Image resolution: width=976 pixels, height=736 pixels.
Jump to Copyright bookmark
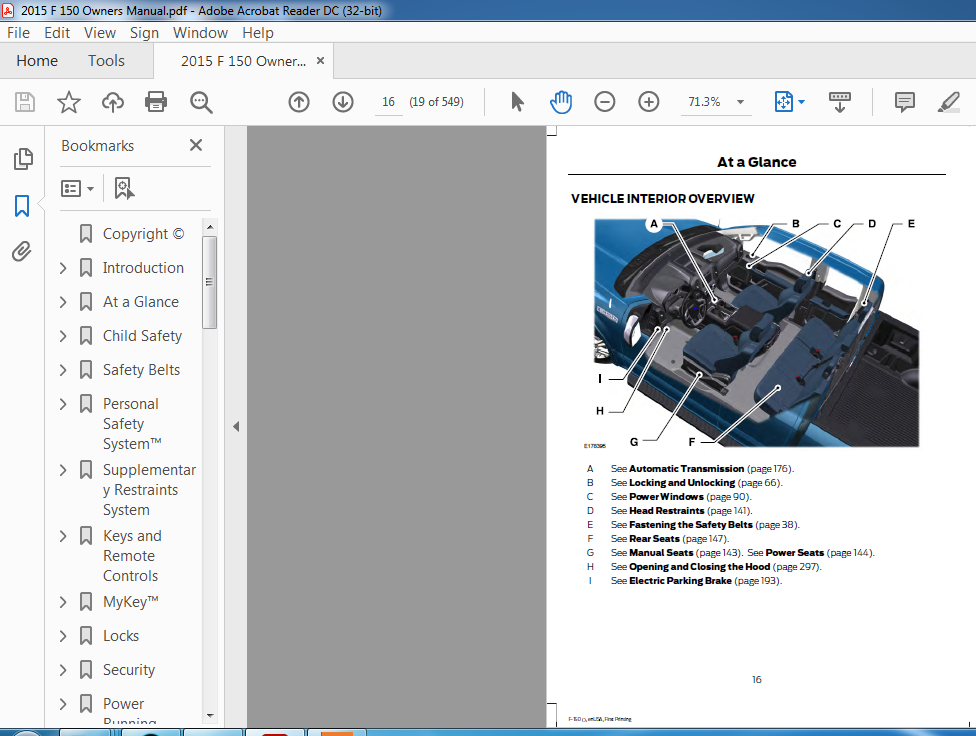tap(143, 234)
